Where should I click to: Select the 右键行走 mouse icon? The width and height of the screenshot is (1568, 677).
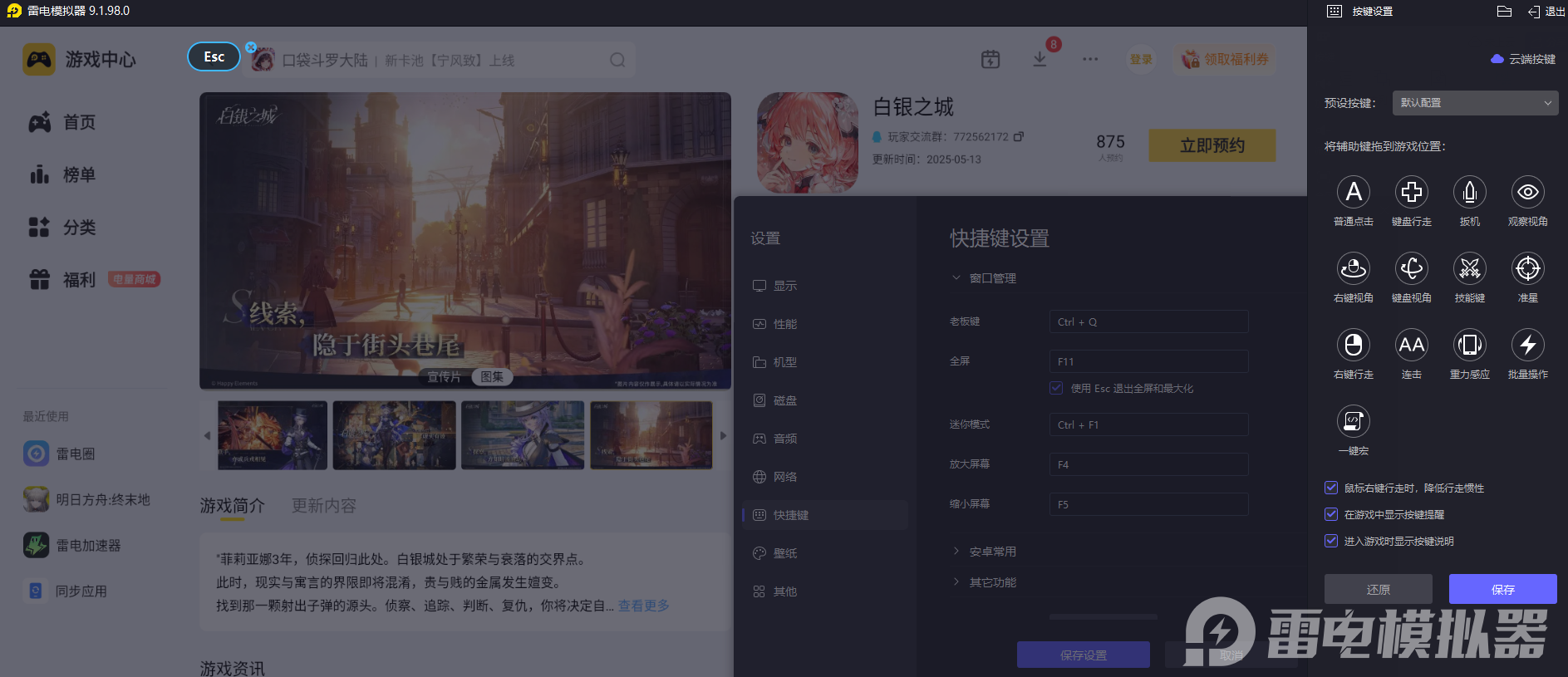coord(1354,345)
